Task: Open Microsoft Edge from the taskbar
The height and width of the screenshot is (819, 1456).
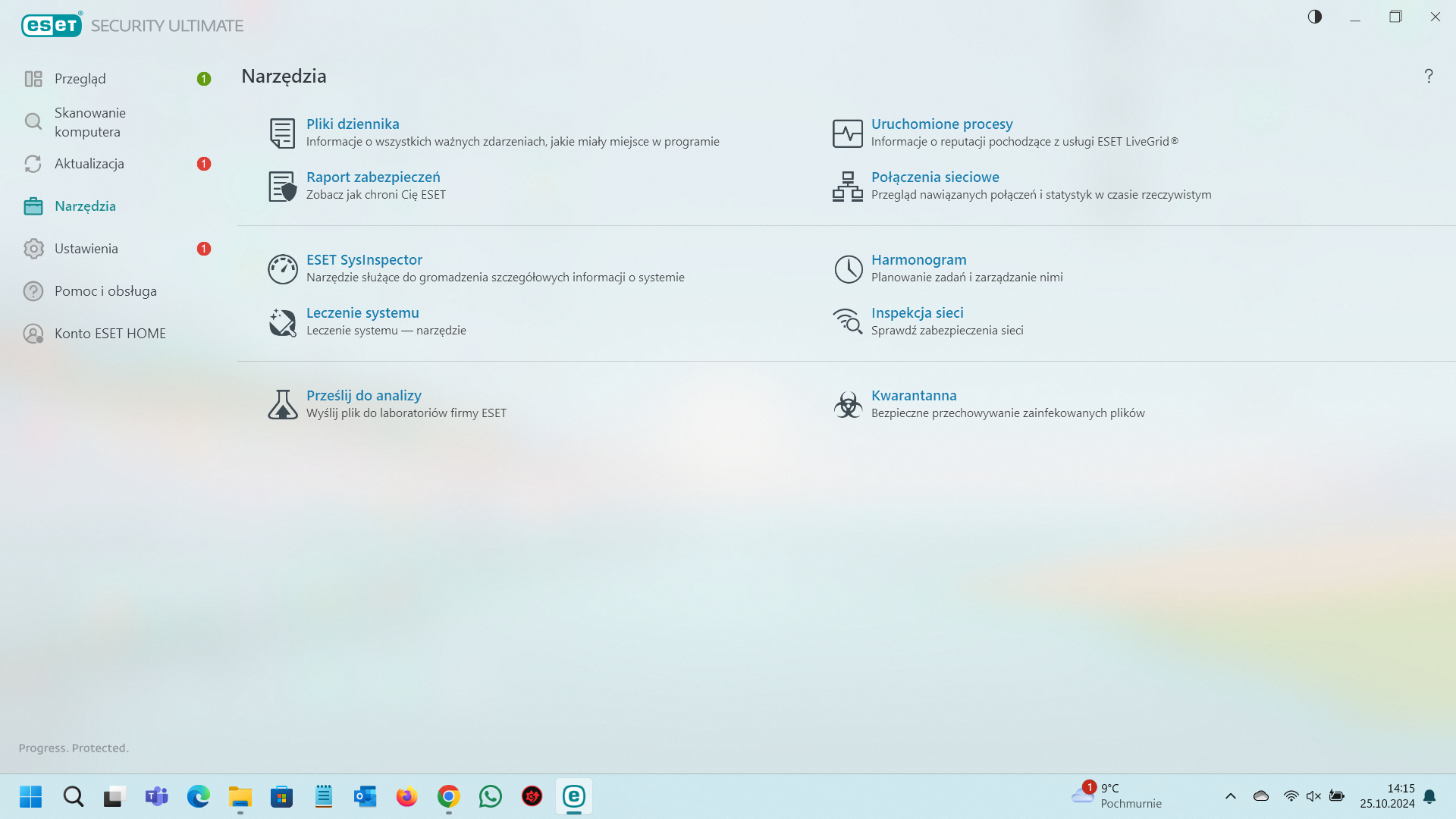Action: (199, 796)
